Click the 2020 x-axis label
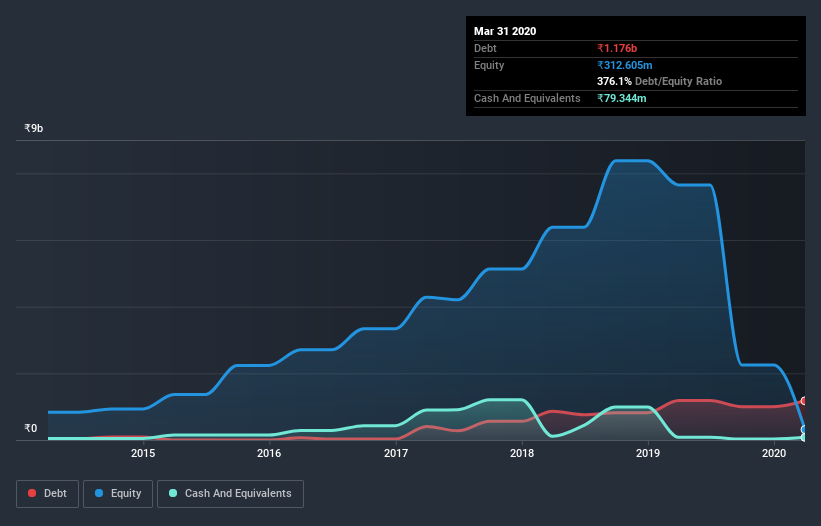 774,453
